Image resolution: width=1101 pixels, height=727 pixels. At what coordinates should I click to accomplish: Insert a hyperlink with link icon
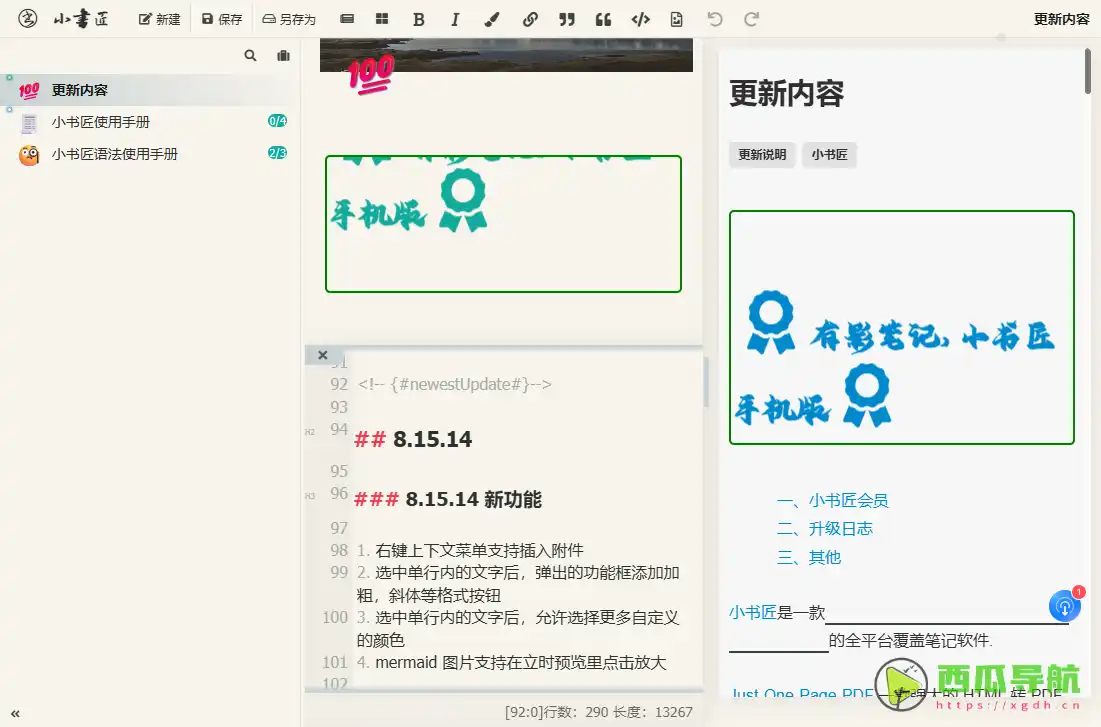pos(530,19)
